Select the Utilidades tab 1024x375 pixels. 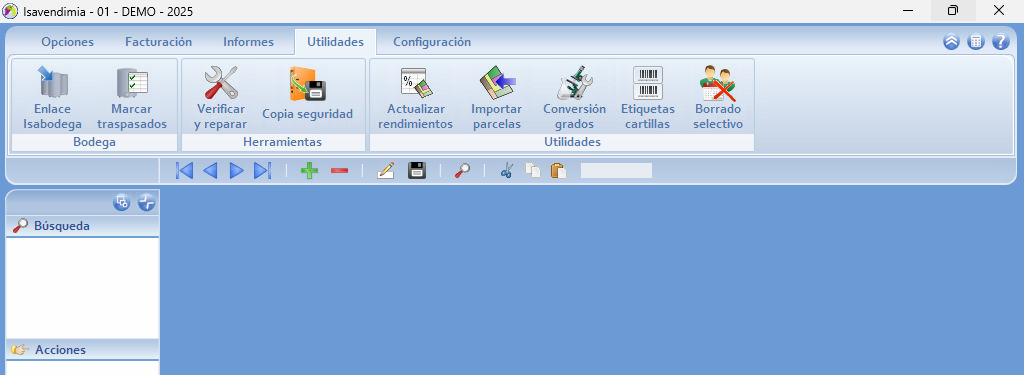335,42
